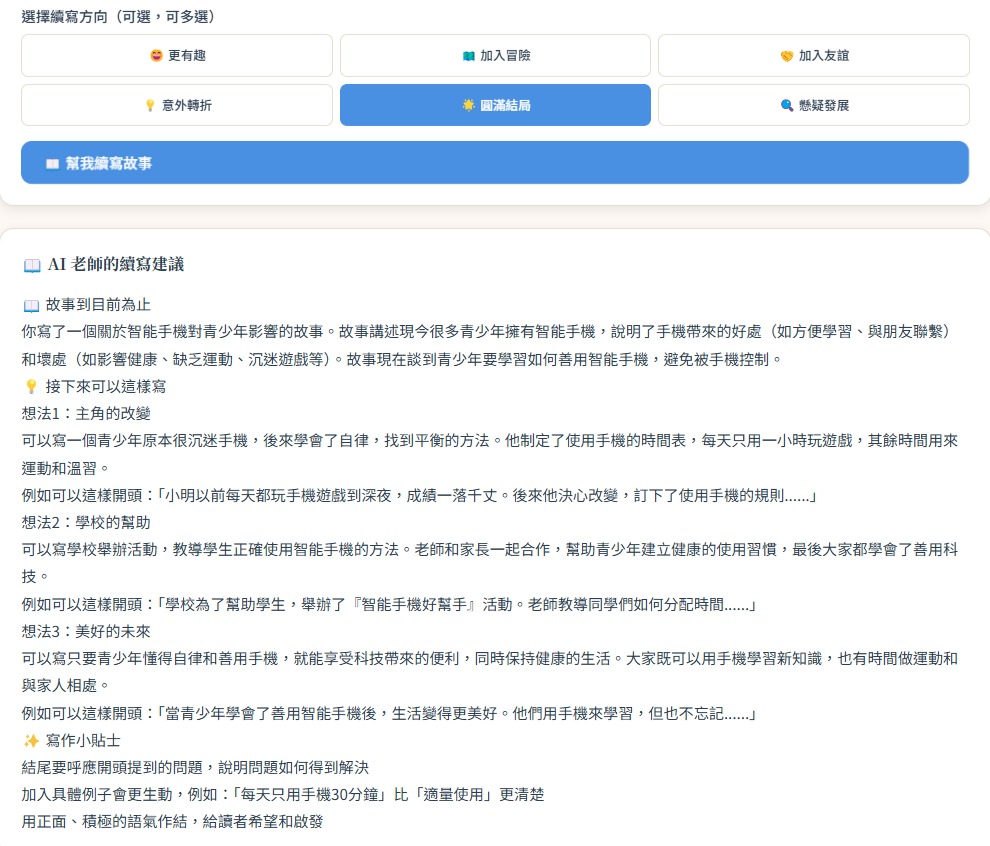Click the paragraph starting 可以寫一個青少年原本很沉迷
The width and height of the screenshot is (990, 846).
click(x=490, y=454)
